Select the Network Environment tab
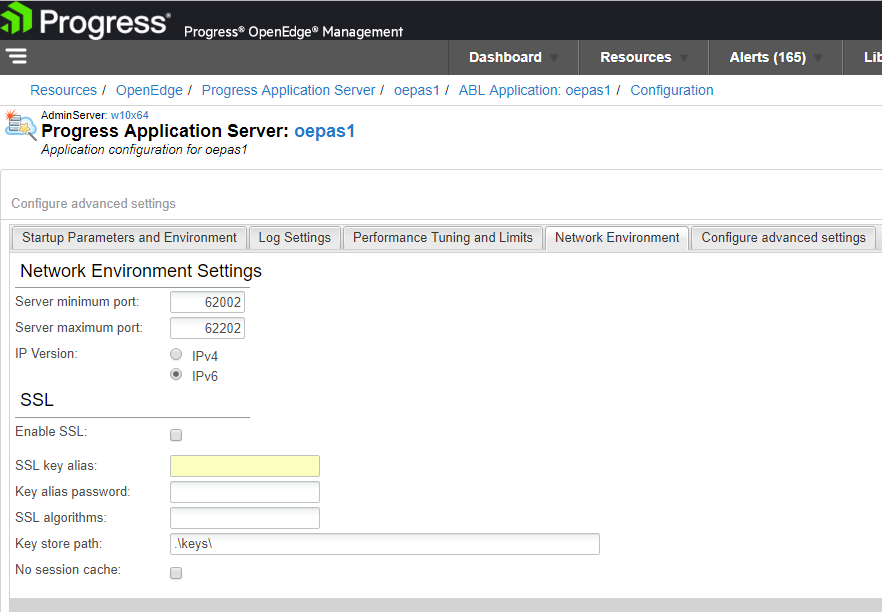 coord(616,237)
